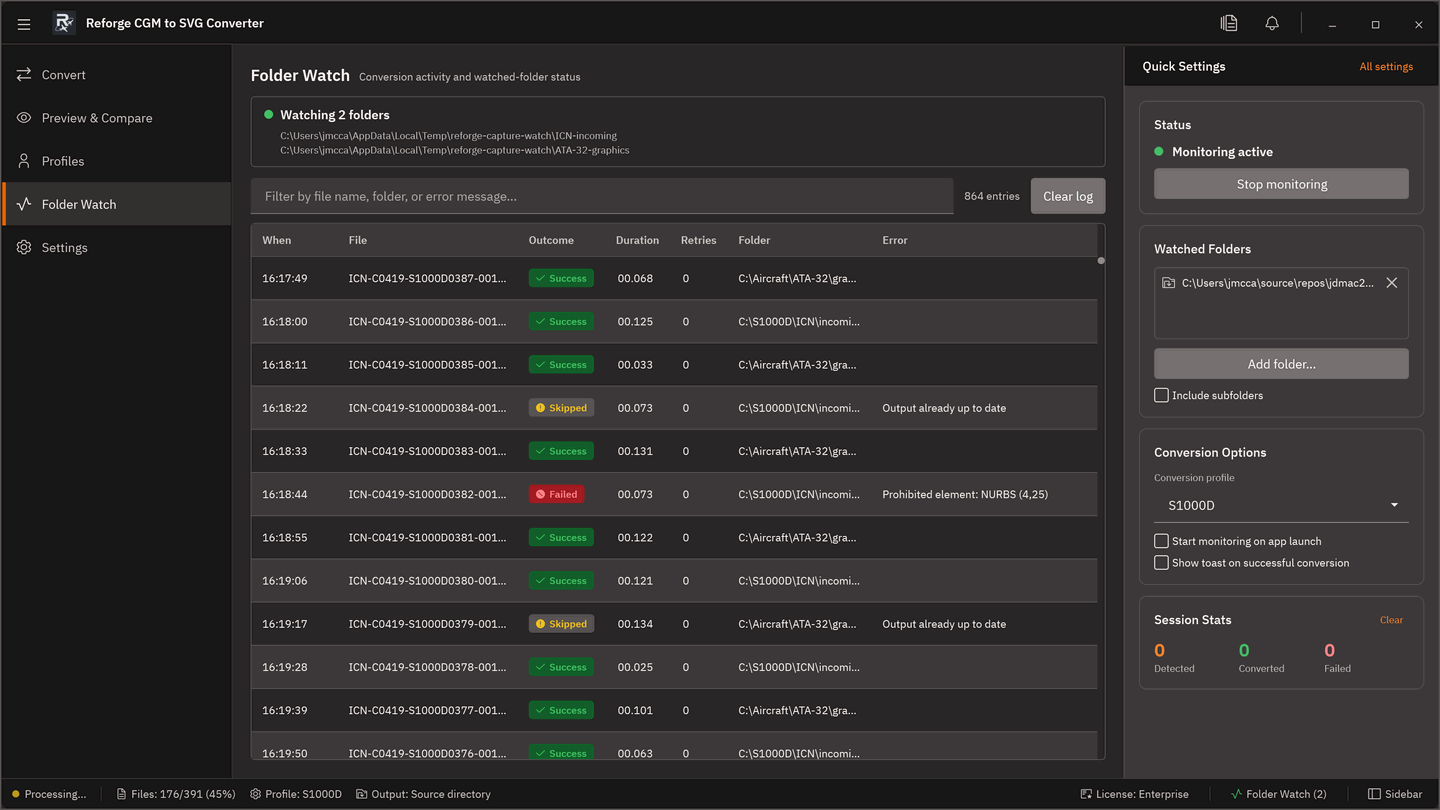Clear the session stats
The image size is (1440, 810).
[1391, 620]
